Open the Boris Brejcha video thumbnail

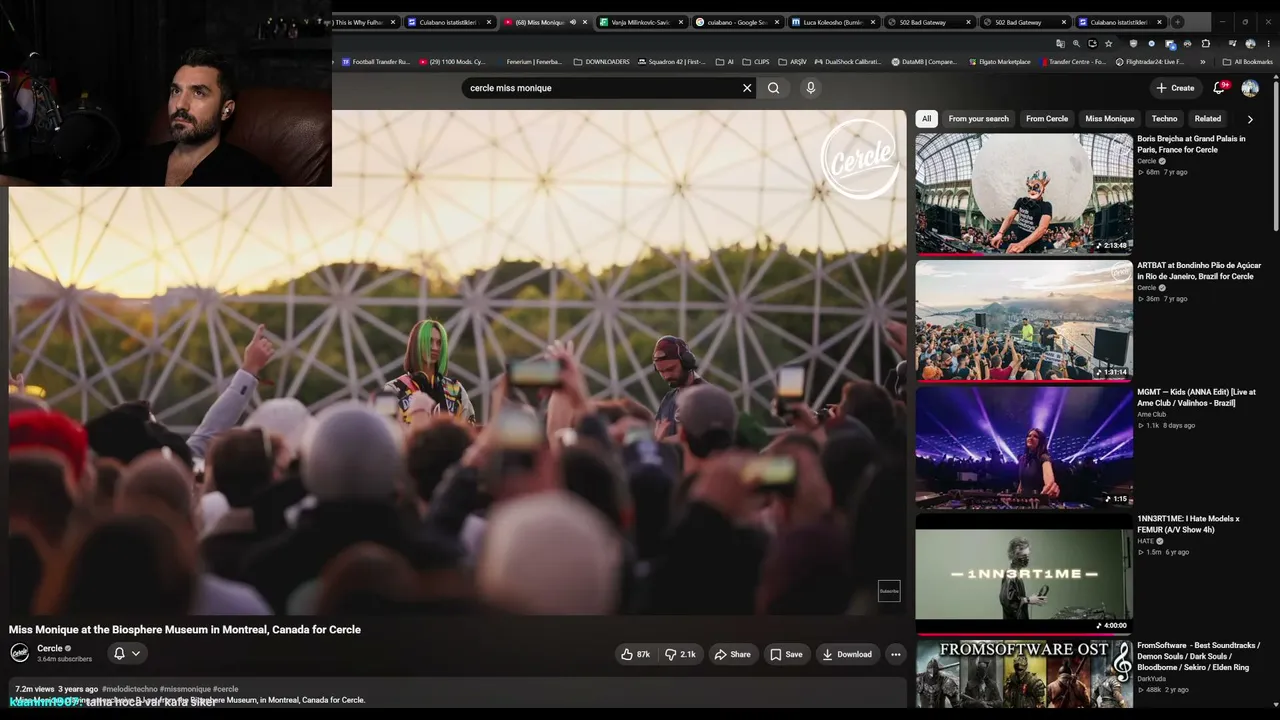1024,194
